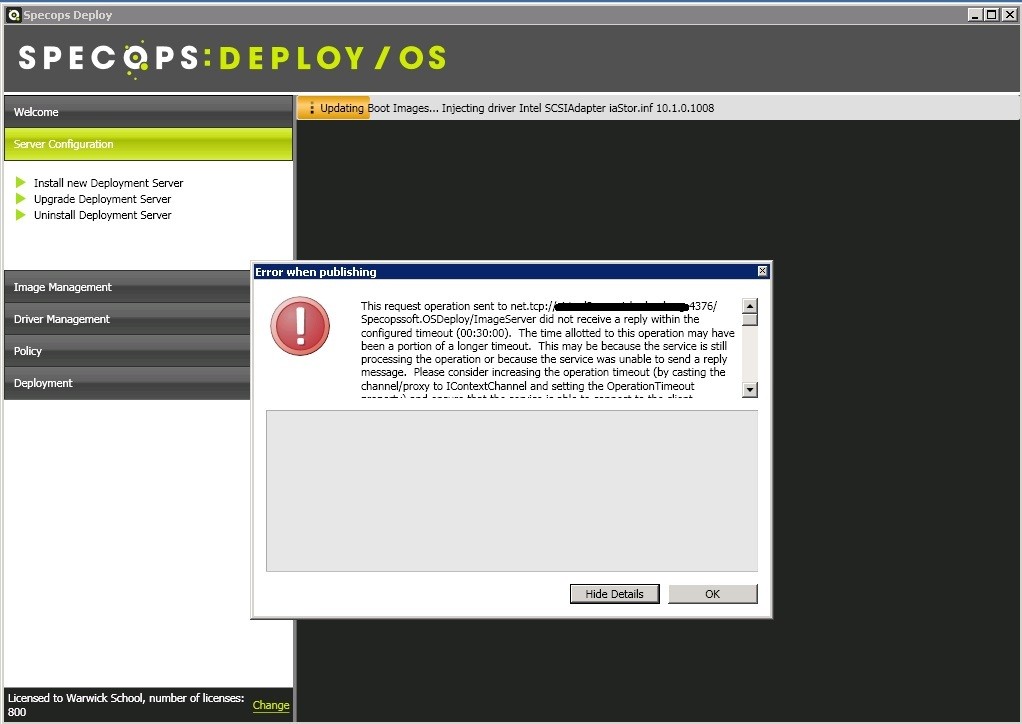This screenshot has height=724, width=1022.
Task: Click Uninstall Deployment Server link
Action: pos(102,215)
